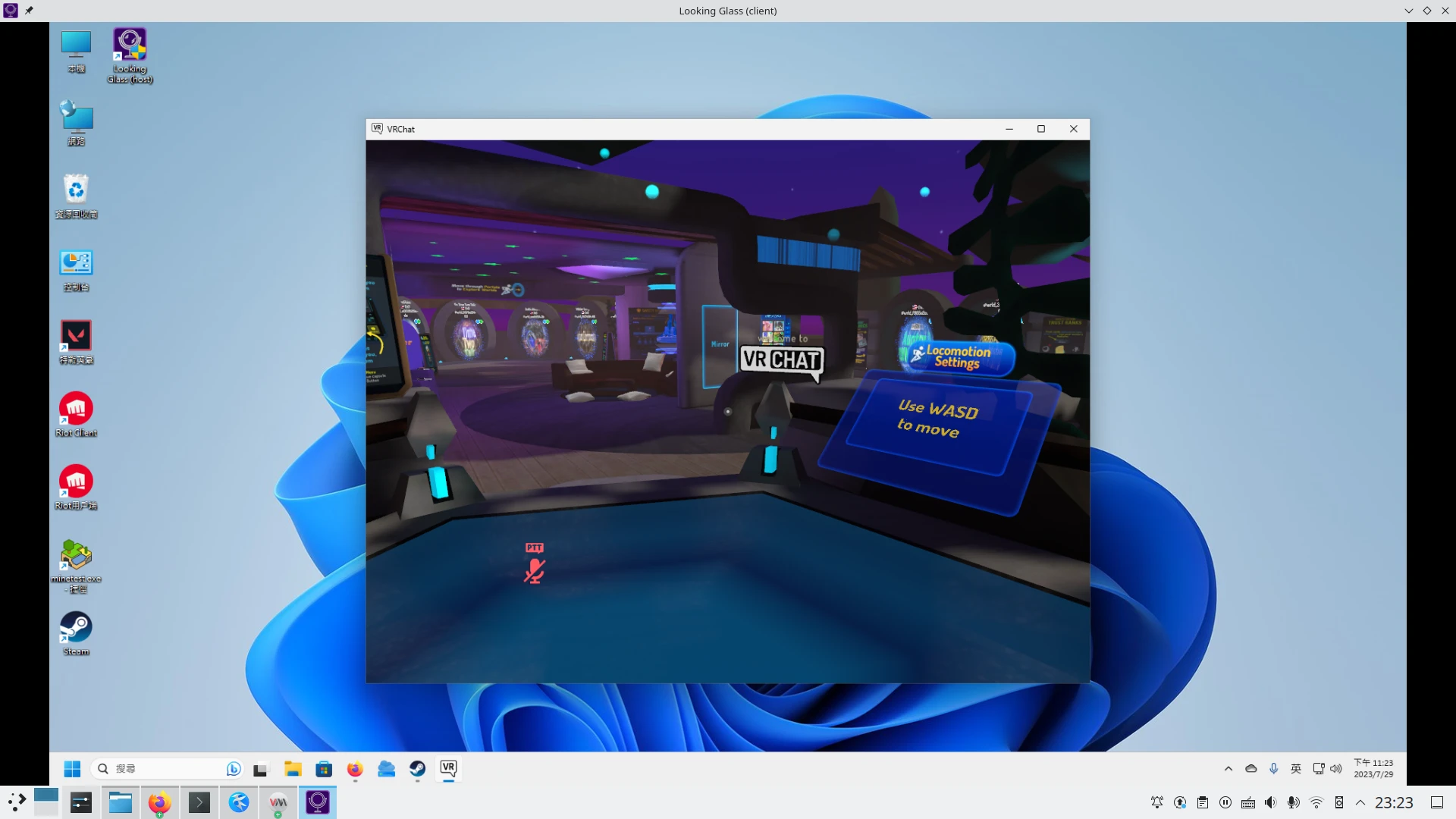Toggle Windows tray microphone icon
Viewport: 1456px width, 819px height.
tap(1274, 768)
